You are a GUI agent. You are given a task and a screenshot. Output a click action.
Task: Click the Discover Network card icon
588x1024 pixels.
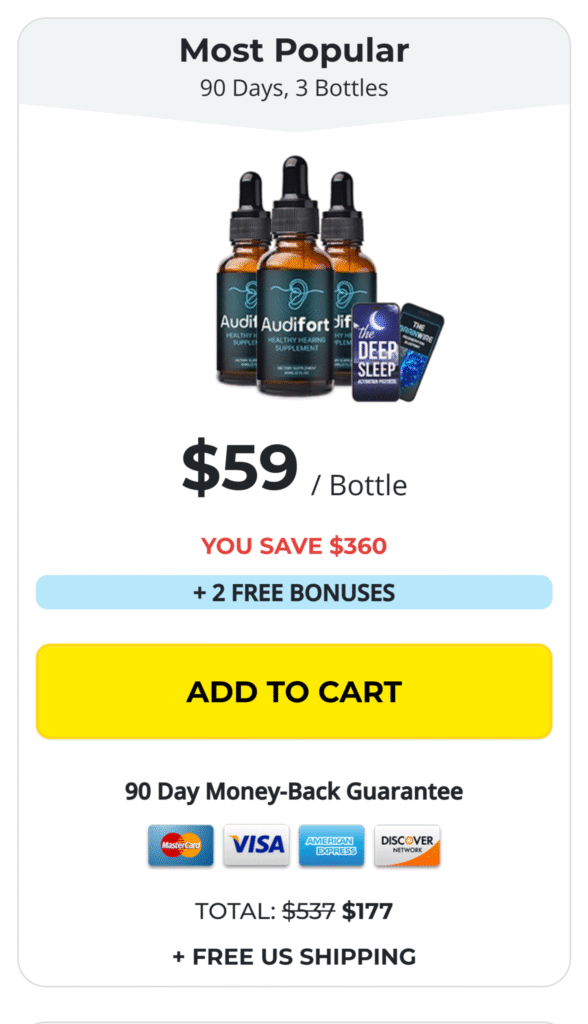(407, 845)
